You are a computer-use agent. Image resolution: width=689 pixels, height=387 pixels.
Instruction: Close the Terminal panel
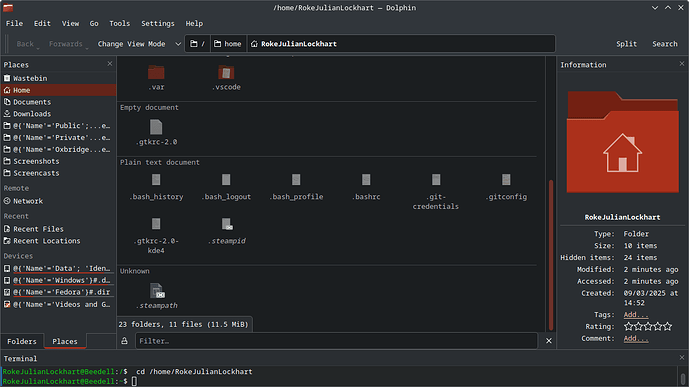682,358
